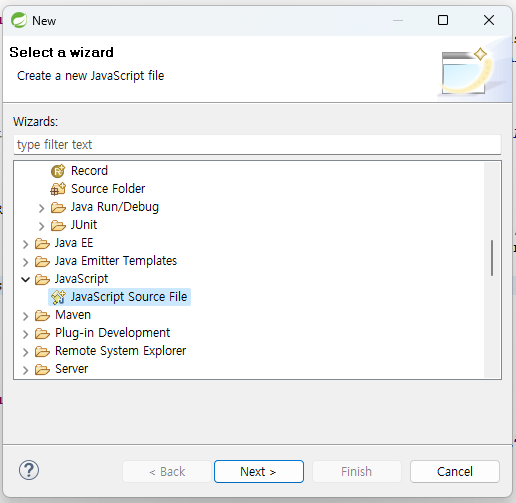Select the Java Run/Debug label

tap(115, 207)
